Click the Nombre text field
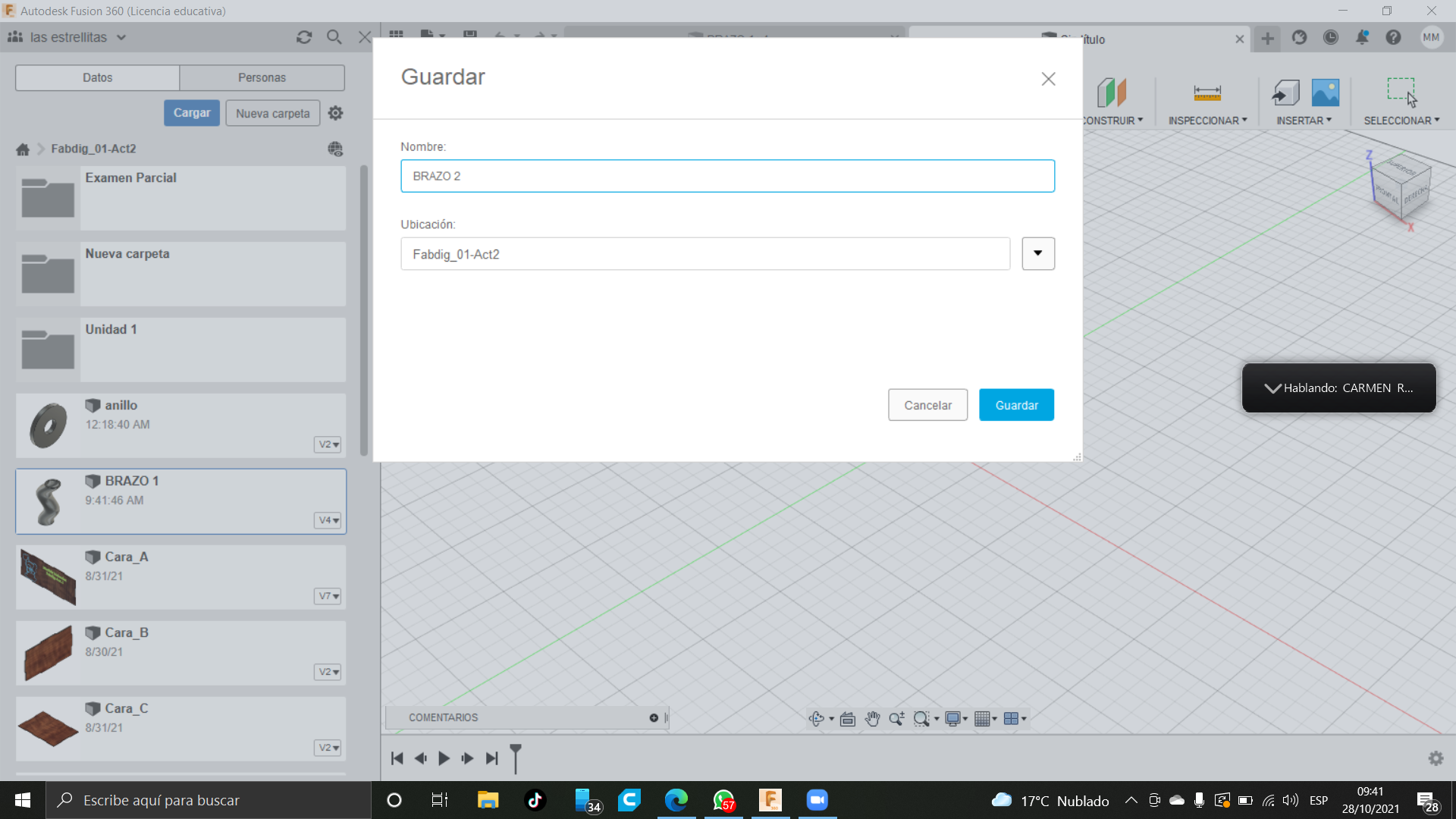Image resolution: width=1456 pixels, height=819 pixels. [727, 176]
